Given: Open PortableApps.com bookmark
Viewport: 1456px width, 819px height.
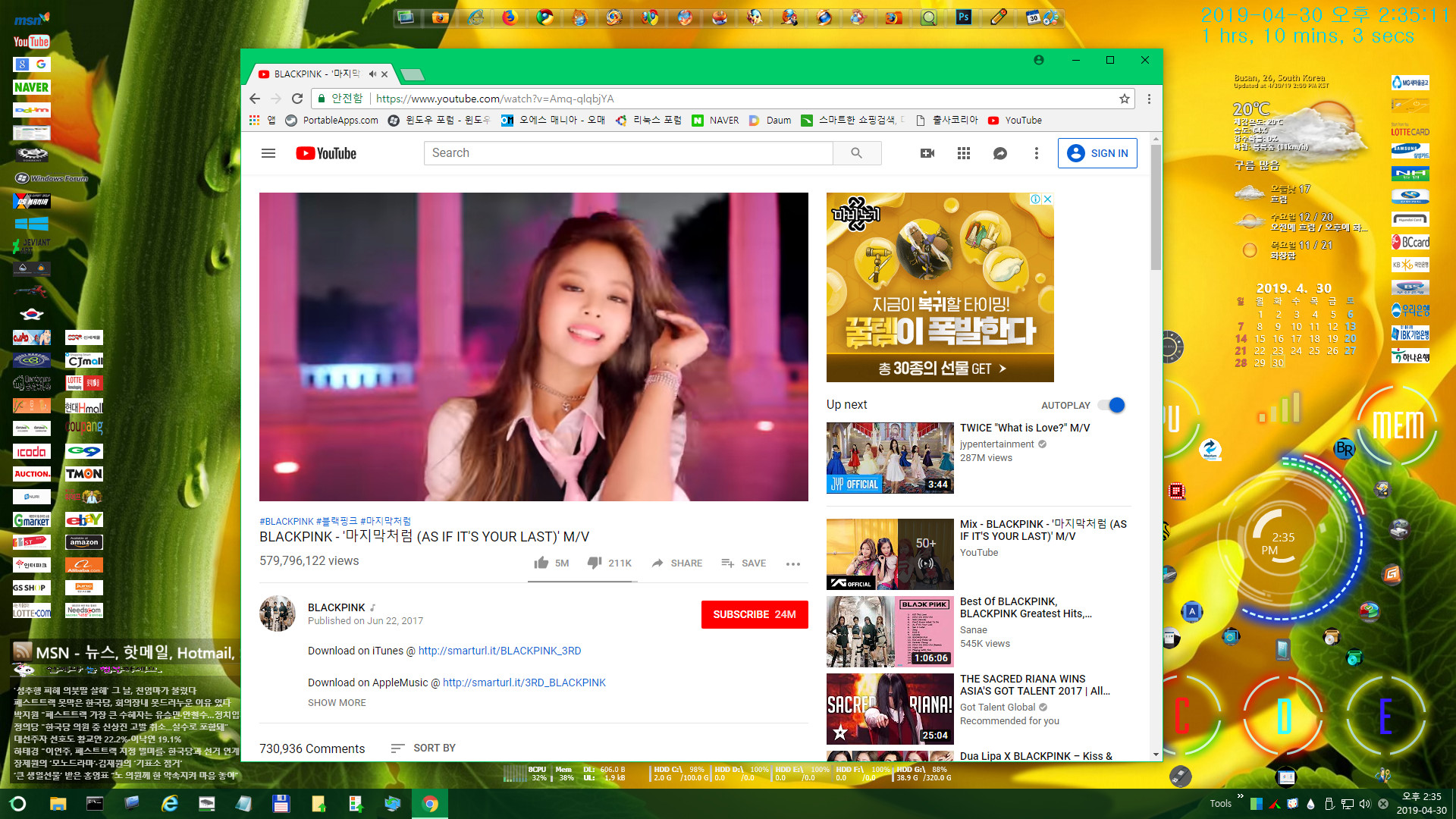Looking at the screenshot, I should pyautogui.click(x=331, y=120).
